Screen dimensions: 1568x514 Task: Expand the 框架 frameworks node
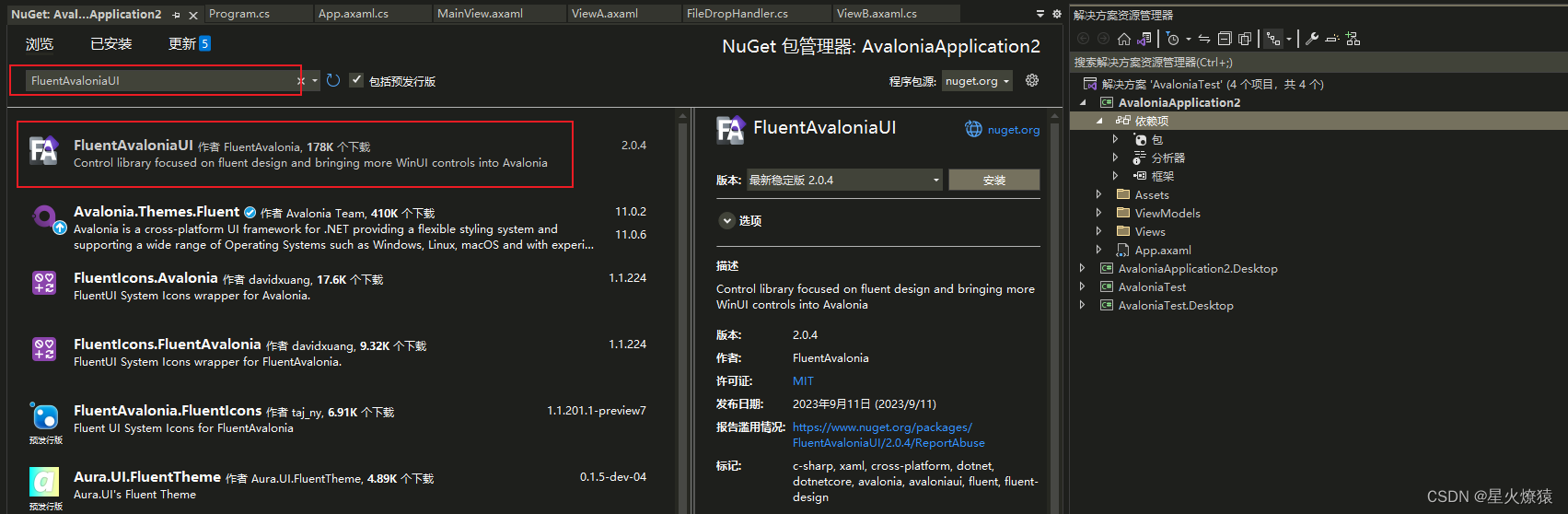point(1115,176)
